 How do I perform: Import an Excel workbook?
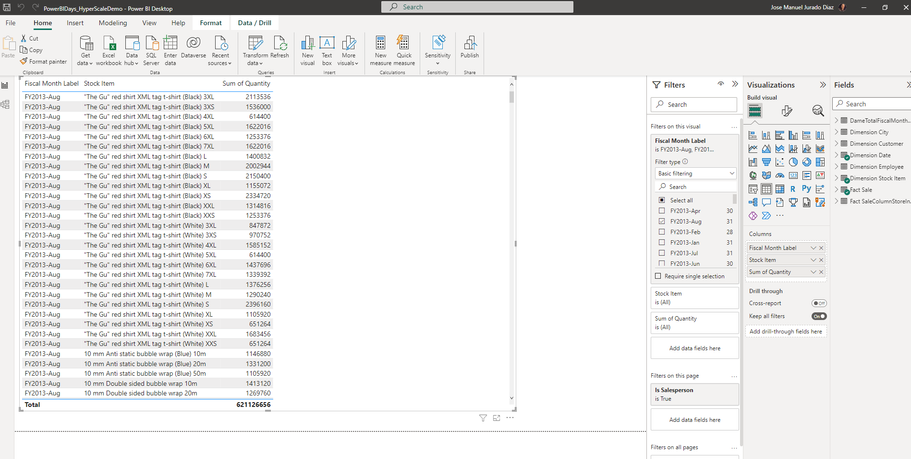pyautogui.click(x=109, y=51)
